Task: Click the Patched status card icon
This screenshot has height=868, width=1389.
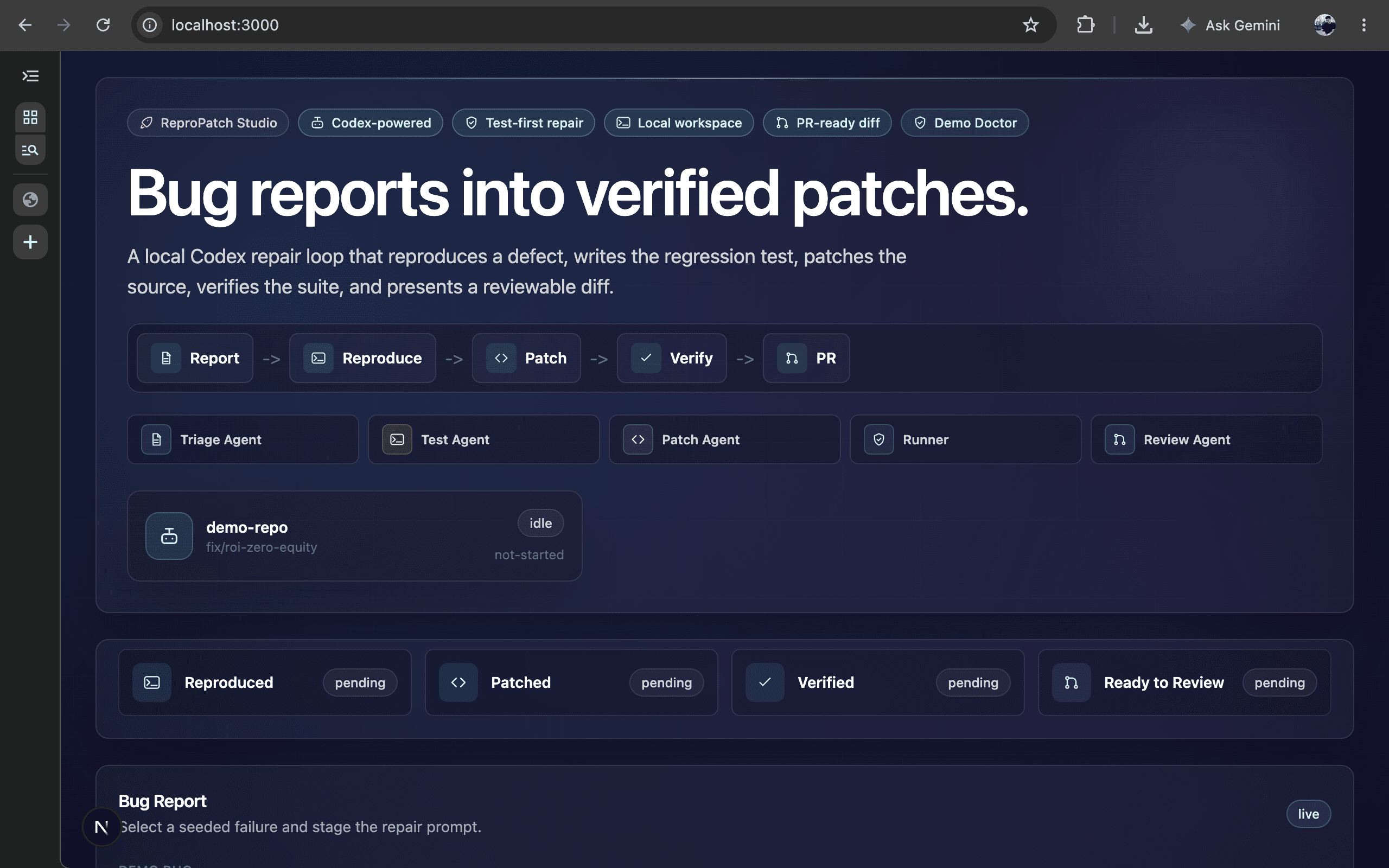Action: coord(458,682)
